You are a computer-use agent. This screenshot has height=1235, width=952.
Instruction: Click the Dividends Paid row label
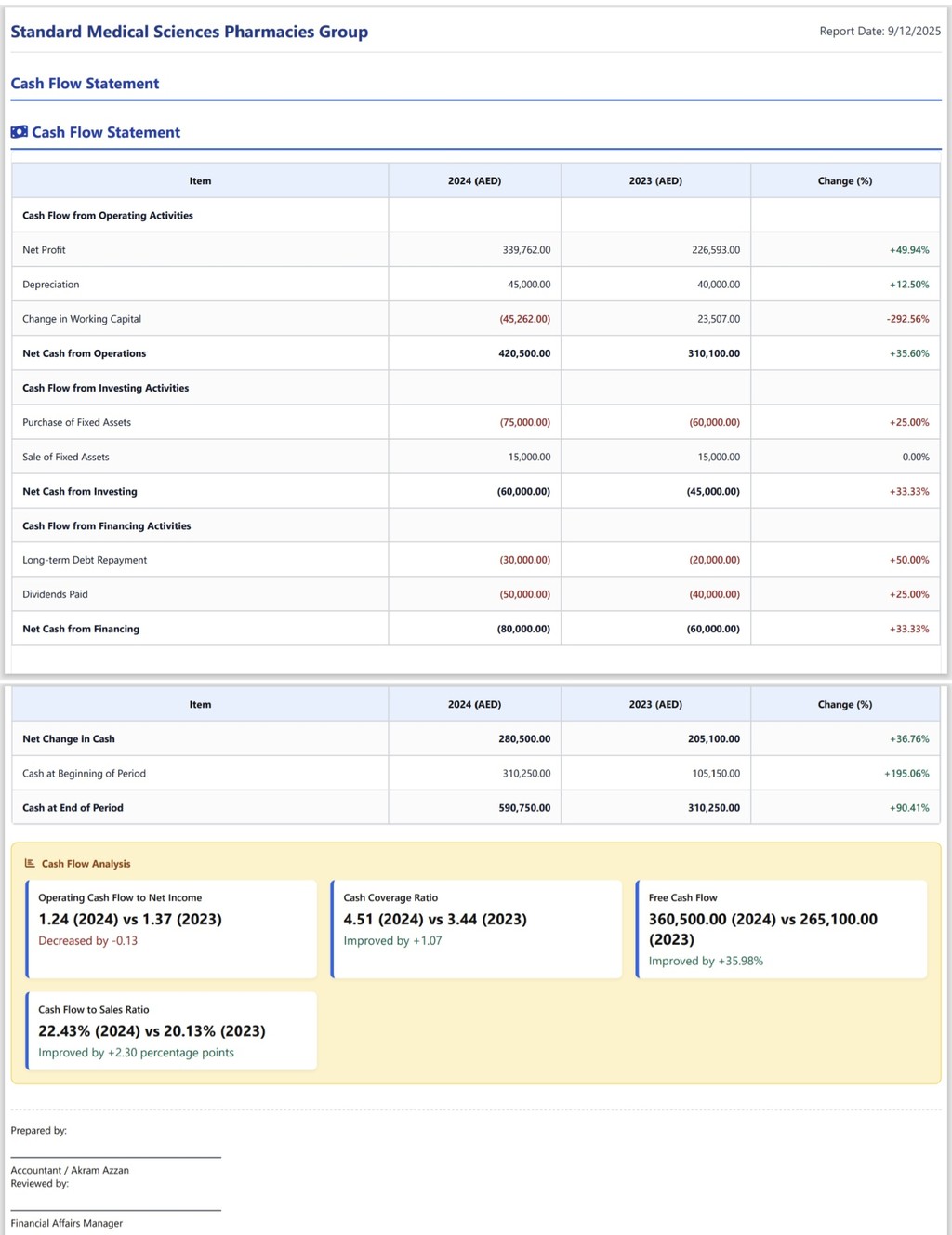[x=55, y=594]
